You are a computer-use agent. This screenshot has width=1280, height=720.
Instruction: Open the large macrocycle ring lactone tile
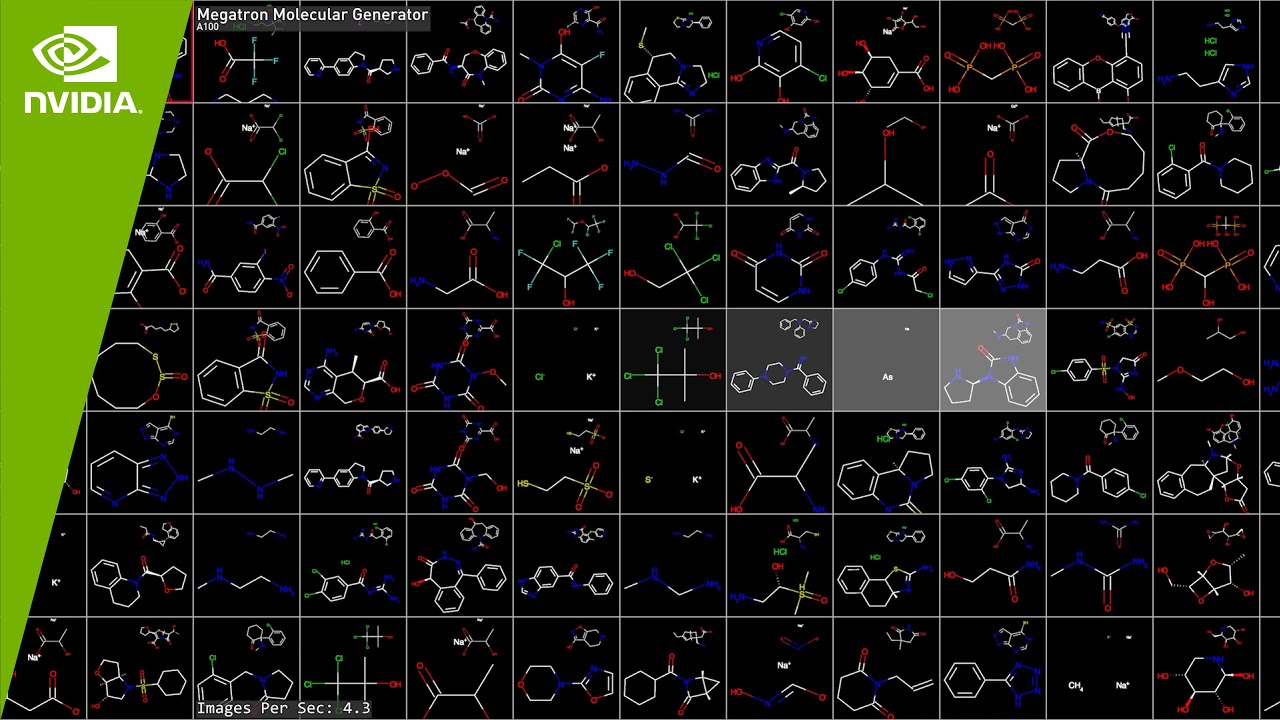1099,155
